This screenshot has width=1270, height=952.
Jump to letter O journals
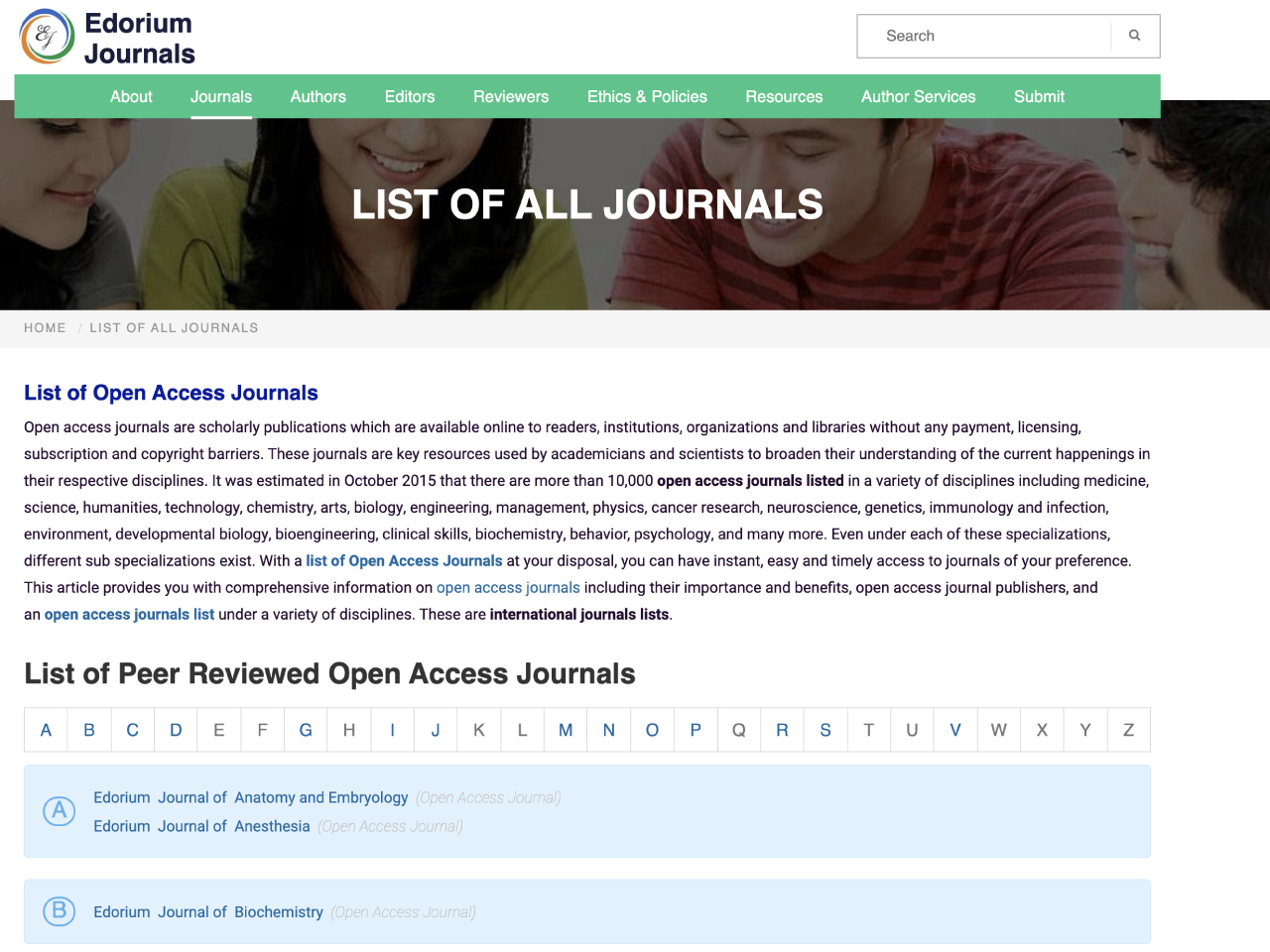(x=652, y=730)
